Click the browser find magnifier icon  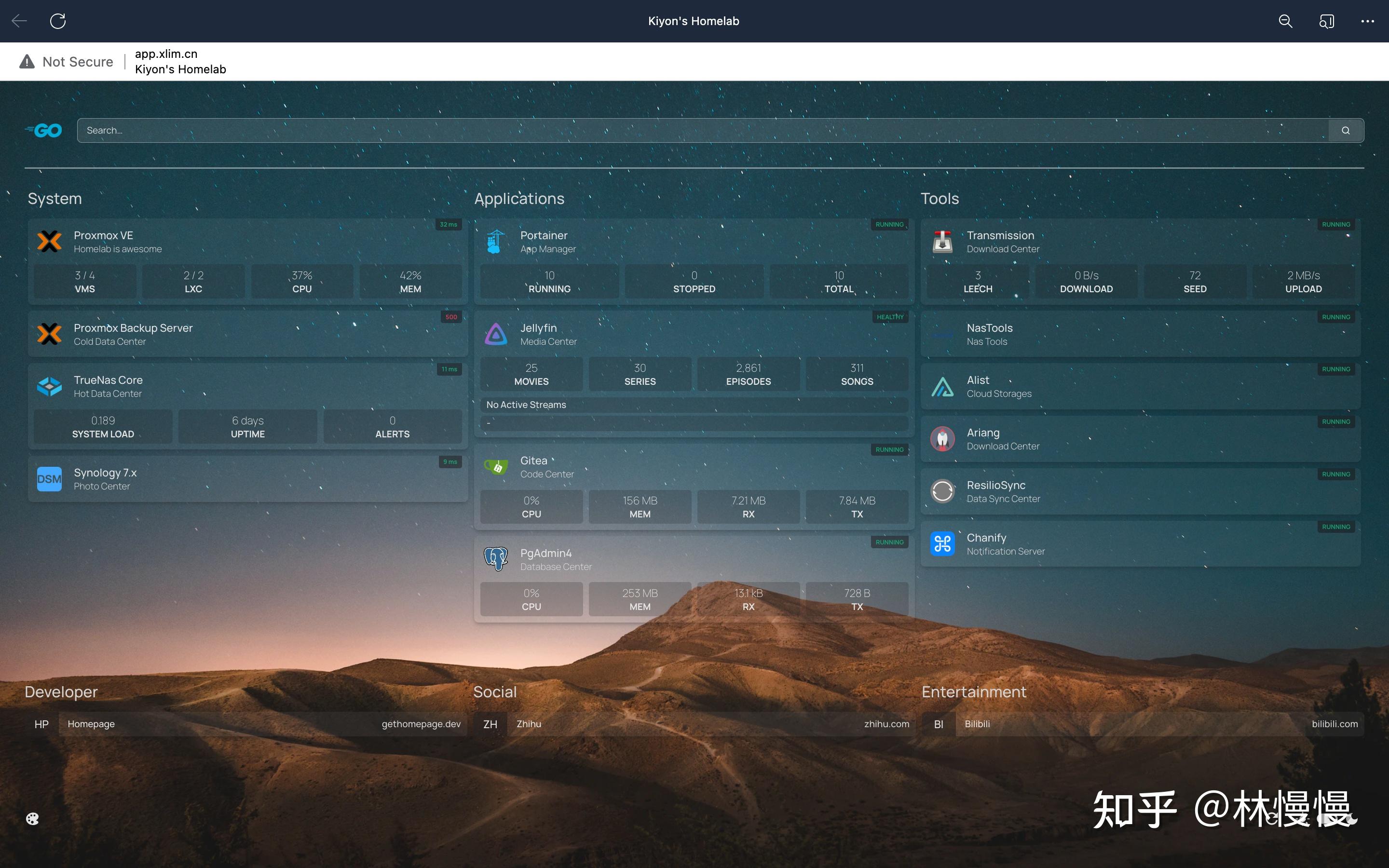coord(1285,21)
